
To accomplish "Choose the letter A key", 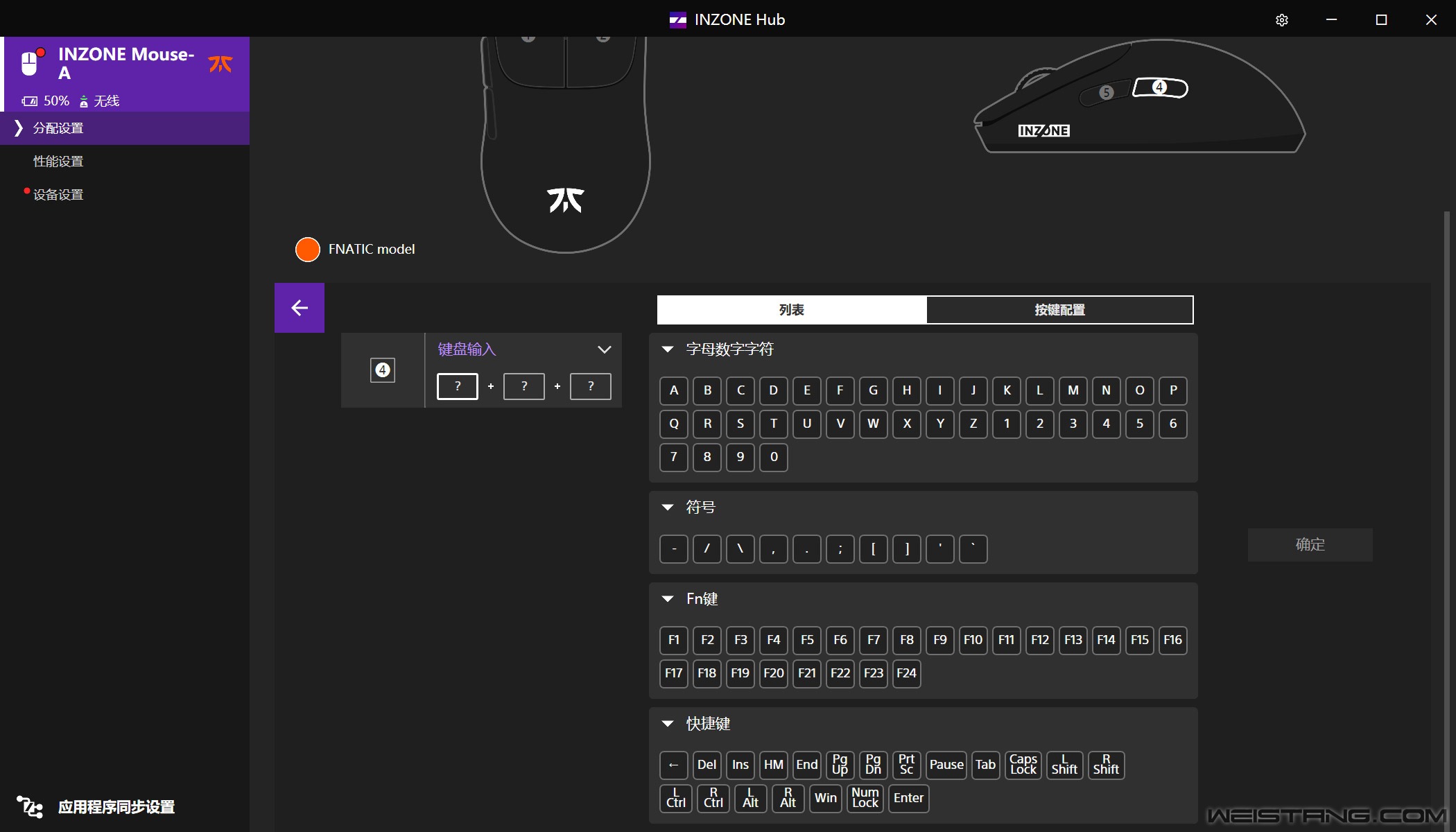I will pos(674,390).
